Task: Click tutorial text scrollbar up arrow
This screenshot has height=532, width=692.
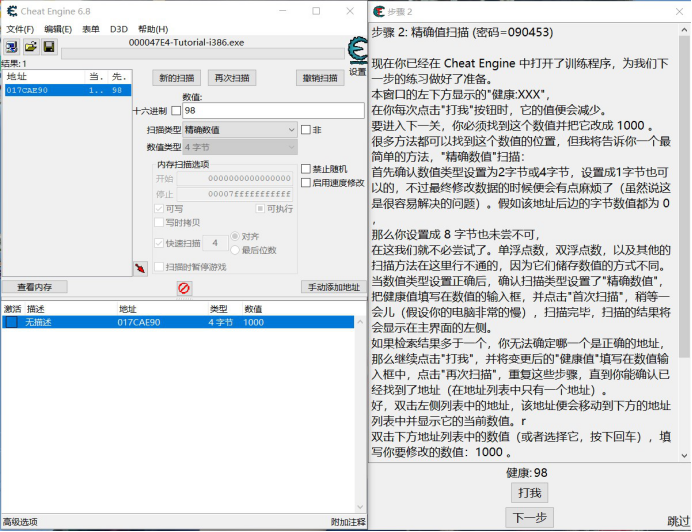Action: (x=684, y=30)
